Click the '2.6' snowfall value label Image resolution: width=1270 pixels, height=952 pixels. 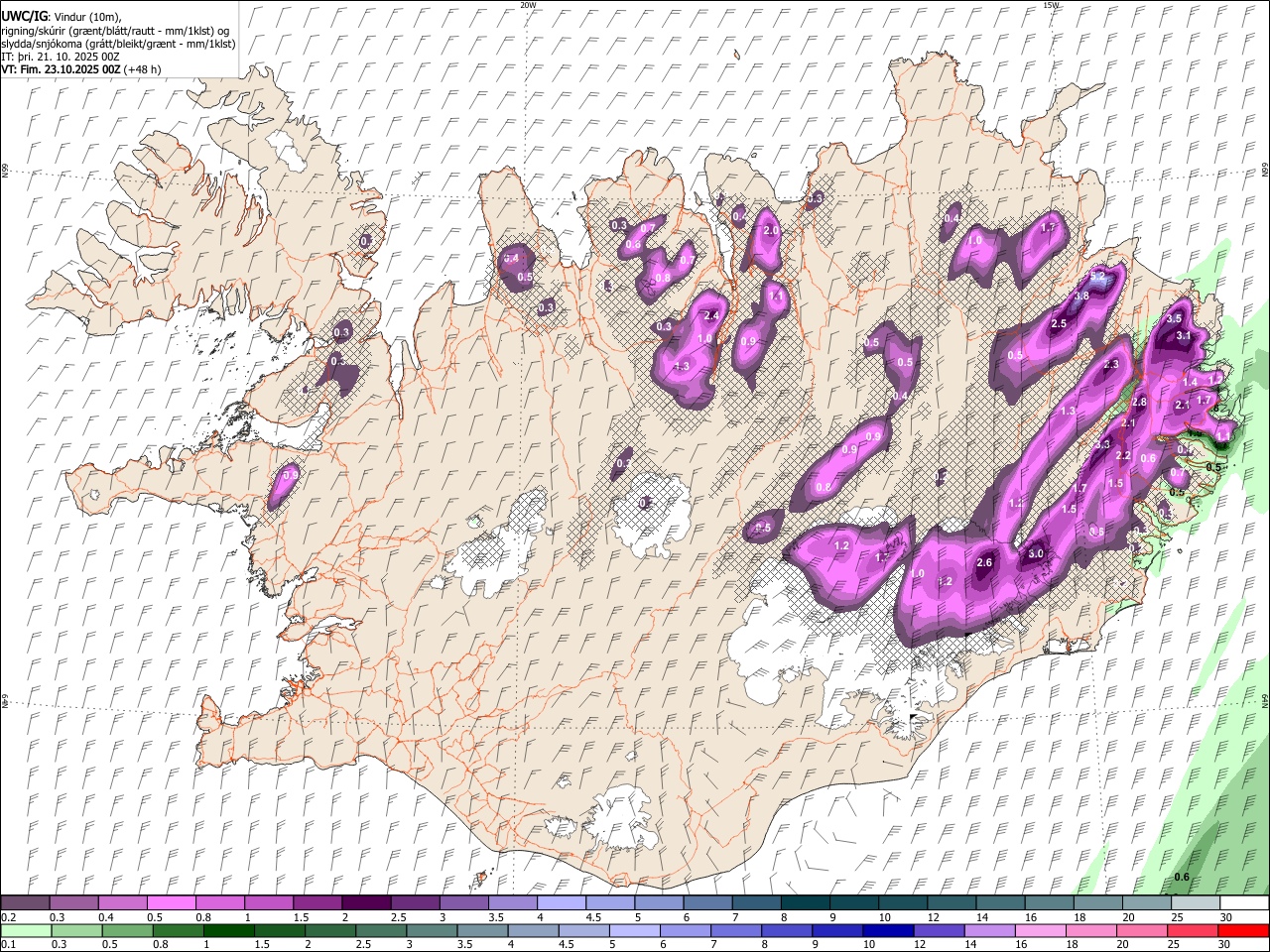click(984, 562)
